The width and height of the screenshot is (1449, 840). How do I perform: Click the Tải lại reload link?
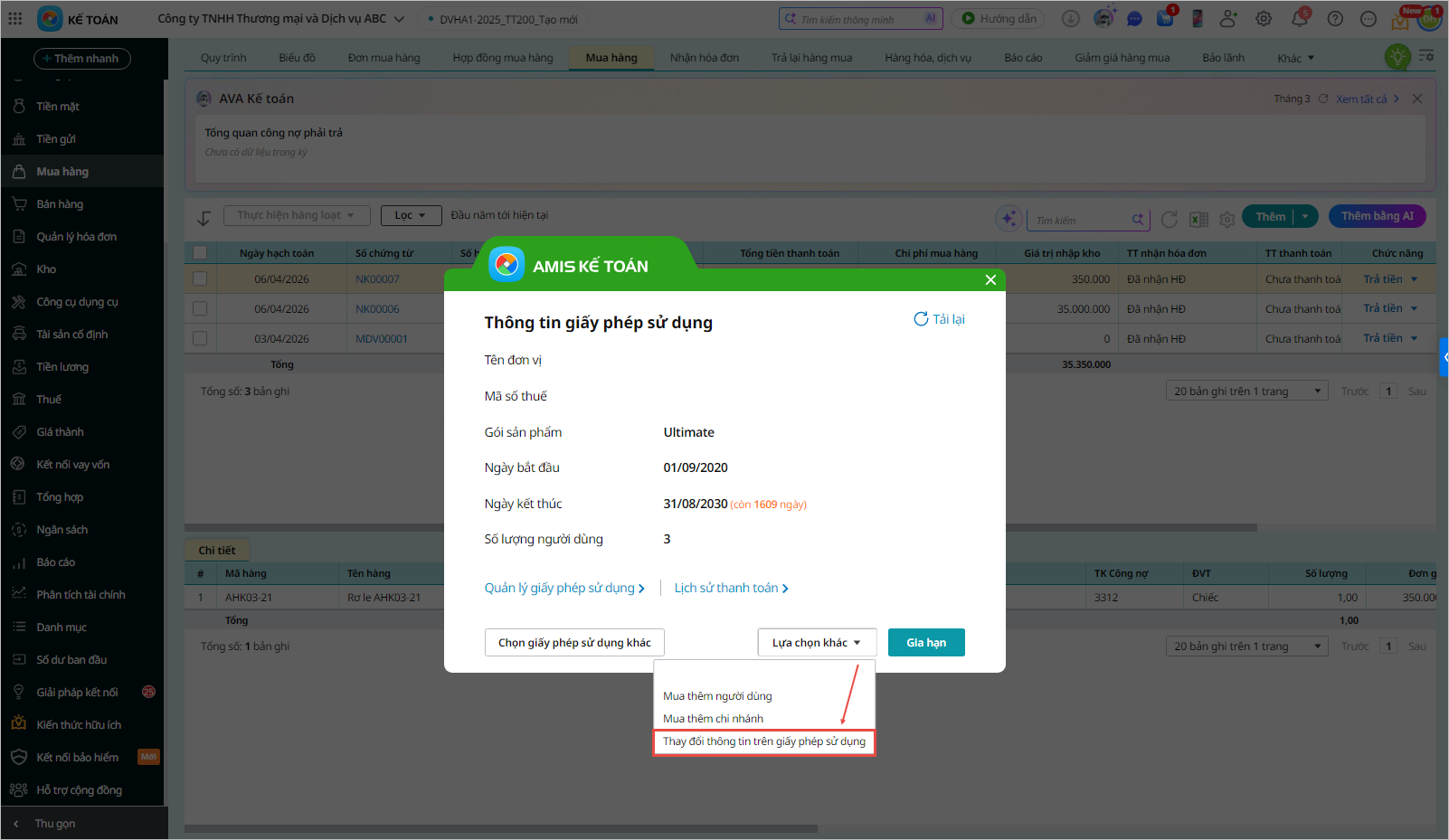(x=939, y=319)
